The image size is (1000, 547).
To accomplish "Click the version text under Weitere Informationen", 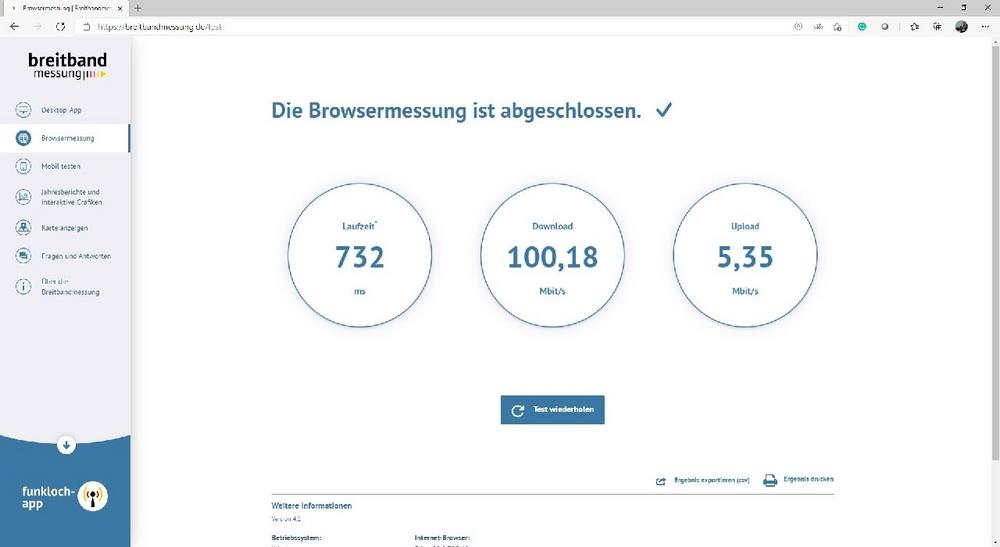I will (286, 519).
